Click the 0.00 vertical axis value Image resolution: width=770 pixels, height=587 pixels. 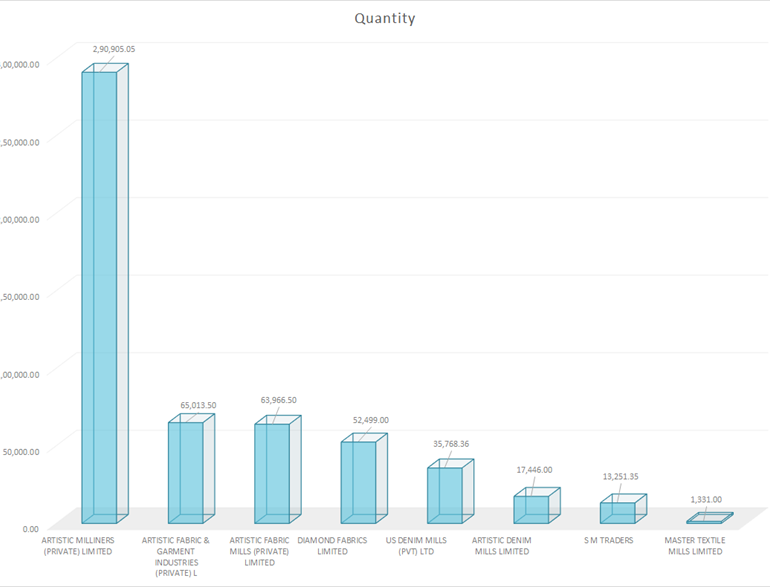pyautogui.click(x=30, y=529)
